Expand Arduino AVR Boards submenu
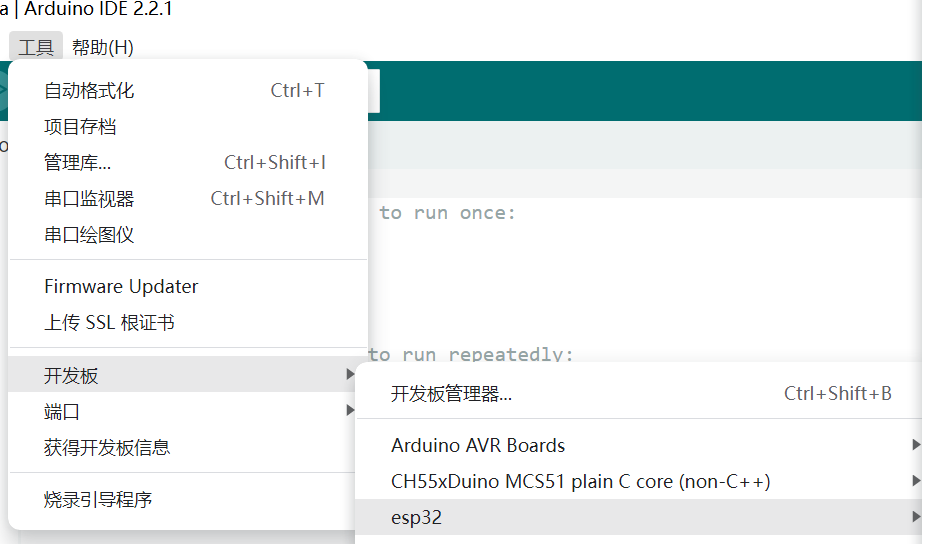The width and height of the screenshot is (931, 544). pos(641,445)
